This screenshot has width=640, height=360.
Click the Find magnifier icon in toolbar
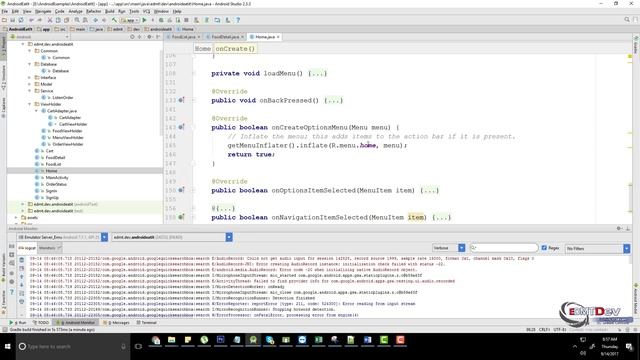pos(77,20)
